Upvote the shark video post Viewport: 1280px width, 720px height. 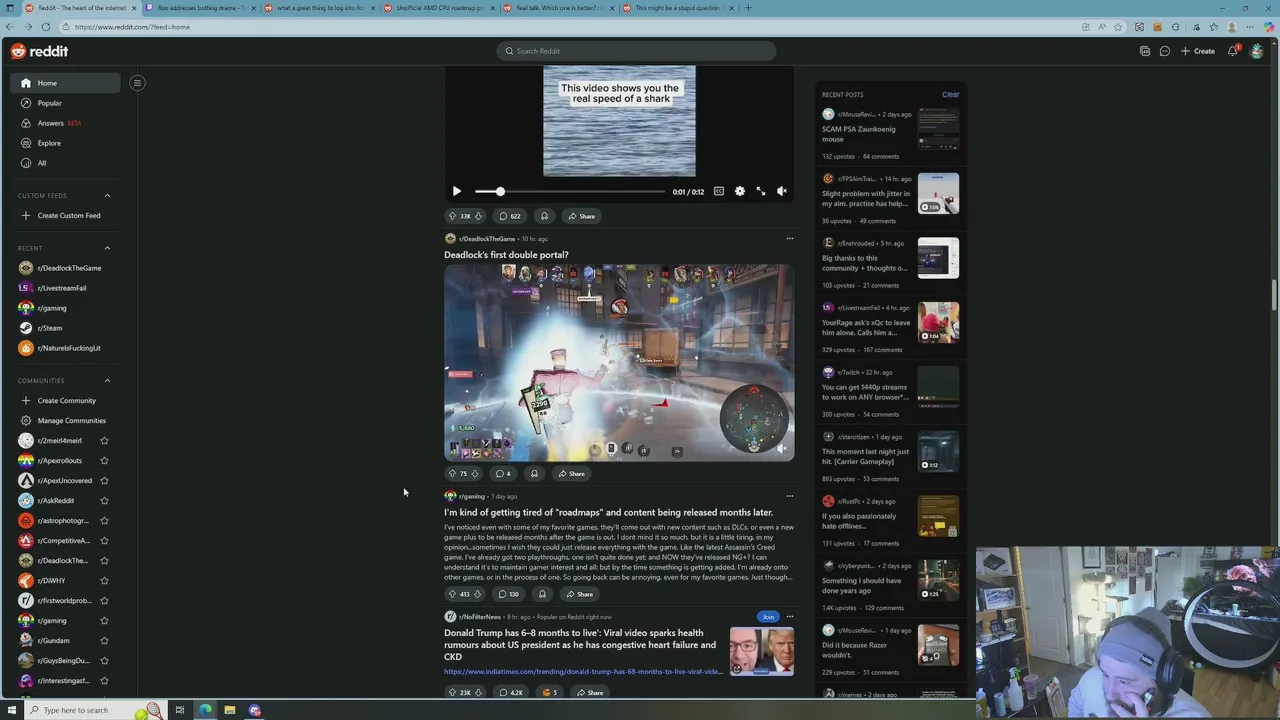click(x=452, y=216)
